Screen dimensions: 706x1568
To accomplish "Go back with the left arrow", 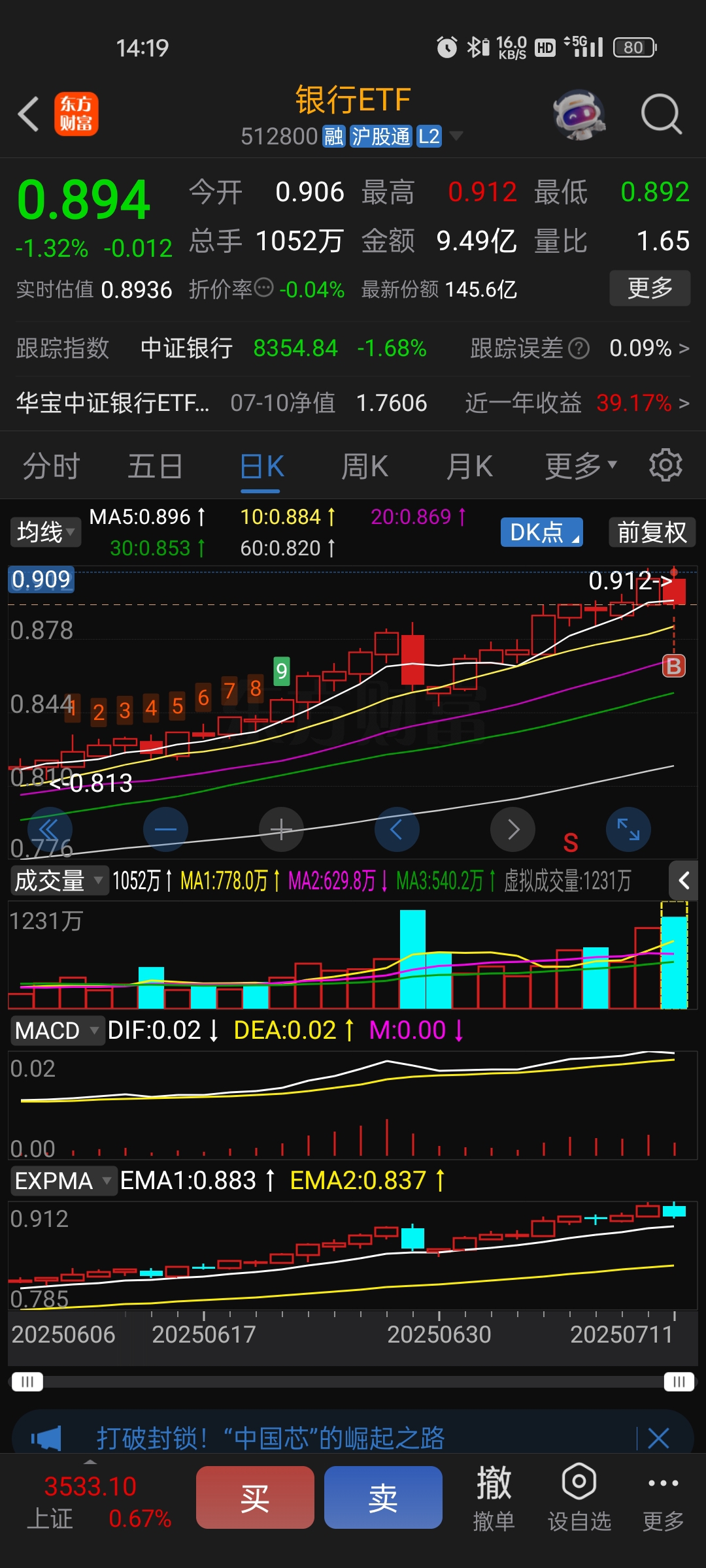I will 28,114.
